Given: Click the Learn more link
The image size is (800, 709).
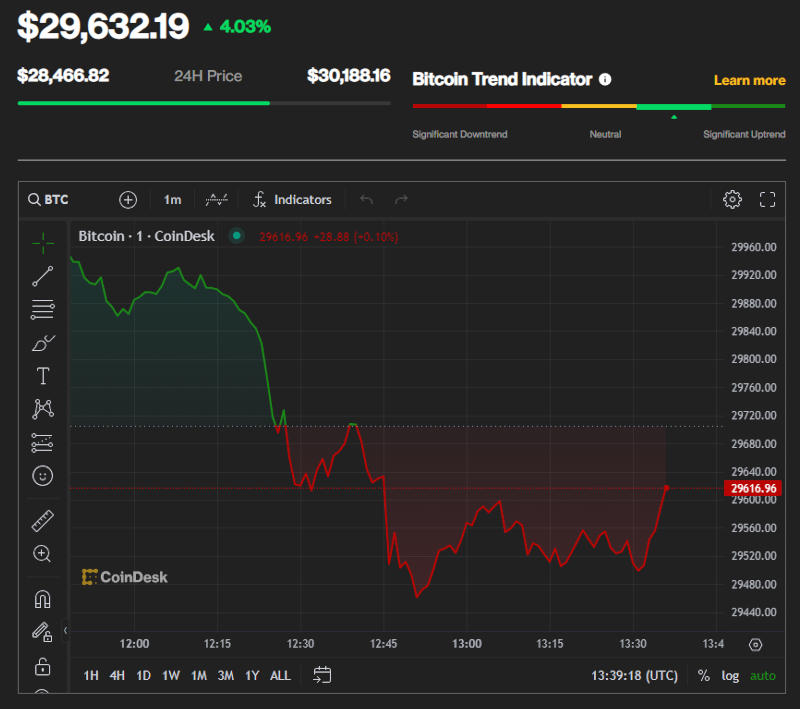Looking at the screenshot, I should (x=749, y=80).
